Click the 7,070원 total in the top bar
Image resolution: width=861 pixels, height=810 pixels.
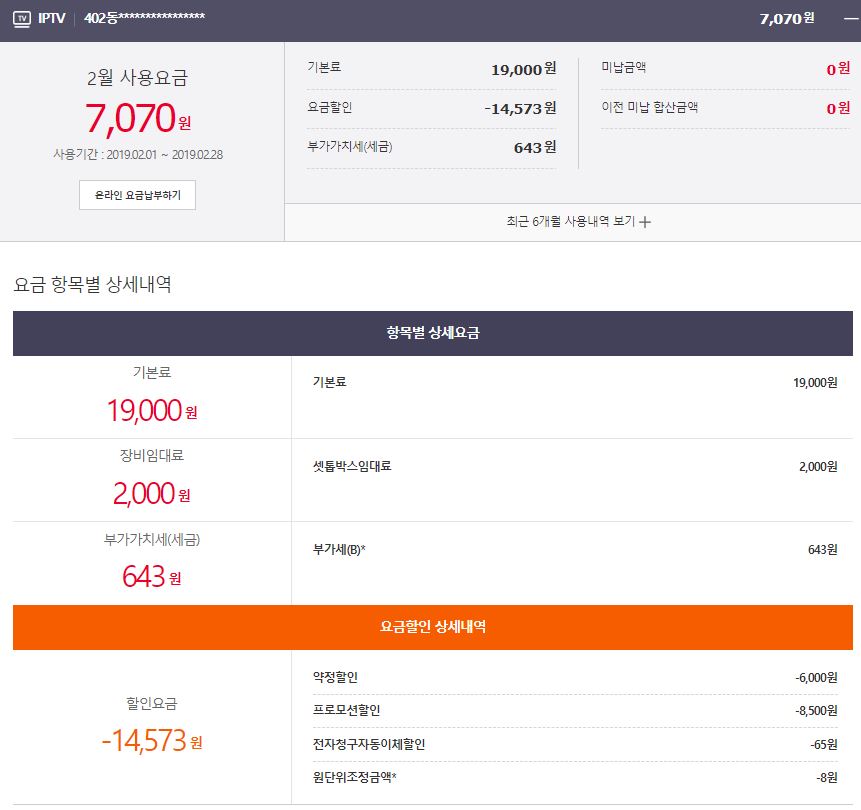click(x=787, y=19)
